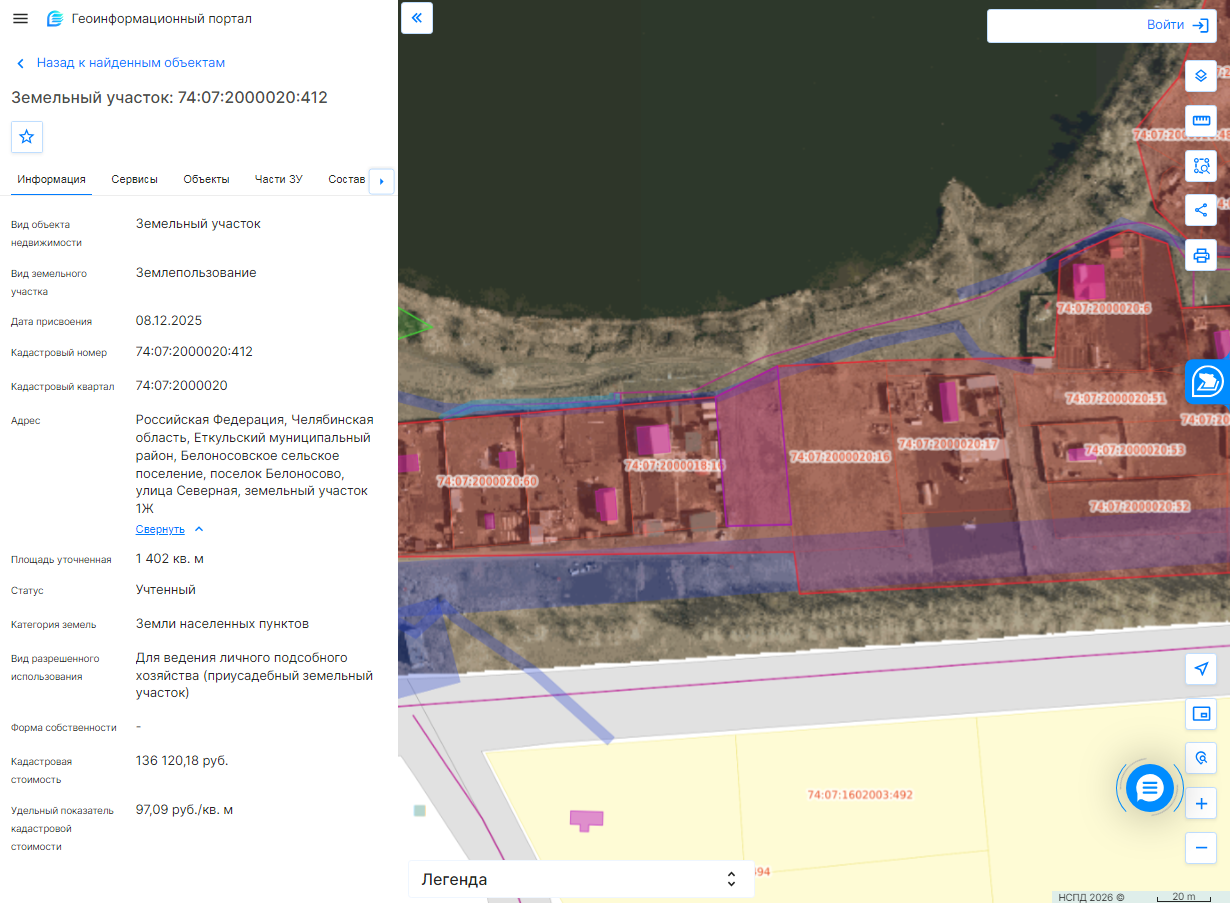Toggle the overview mini-map
The width and height of the screenshot is (1230, 903).
tap(1201, 713)
